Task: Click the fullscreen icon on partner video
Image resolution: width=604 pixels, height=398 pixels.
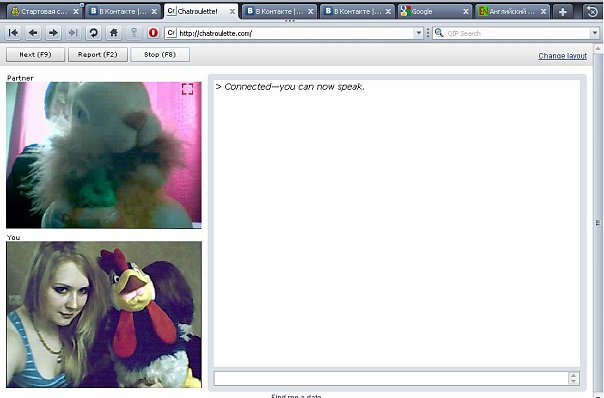Action: [x=188, y=89]
